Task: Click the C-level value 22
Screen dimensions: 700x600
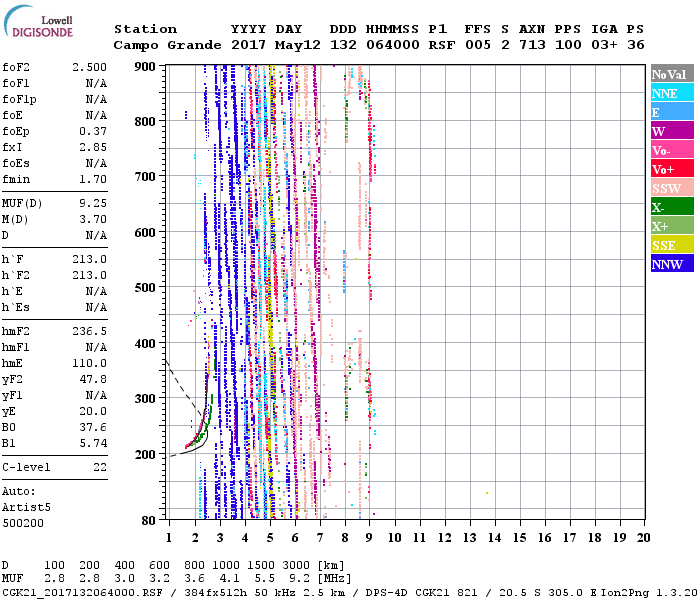Action: tap(98, 467)
